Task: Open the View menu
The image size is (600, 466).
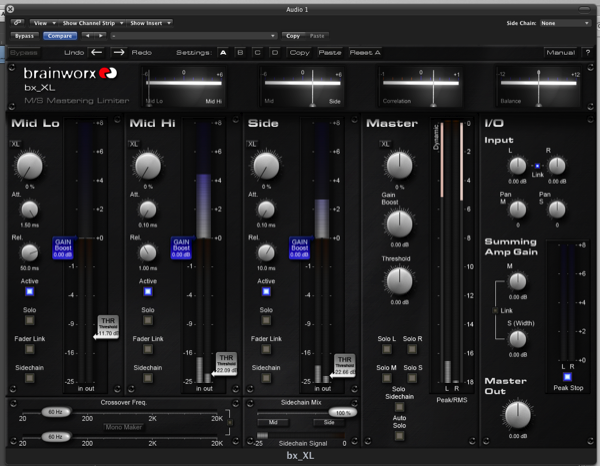Action: [43, 21]
